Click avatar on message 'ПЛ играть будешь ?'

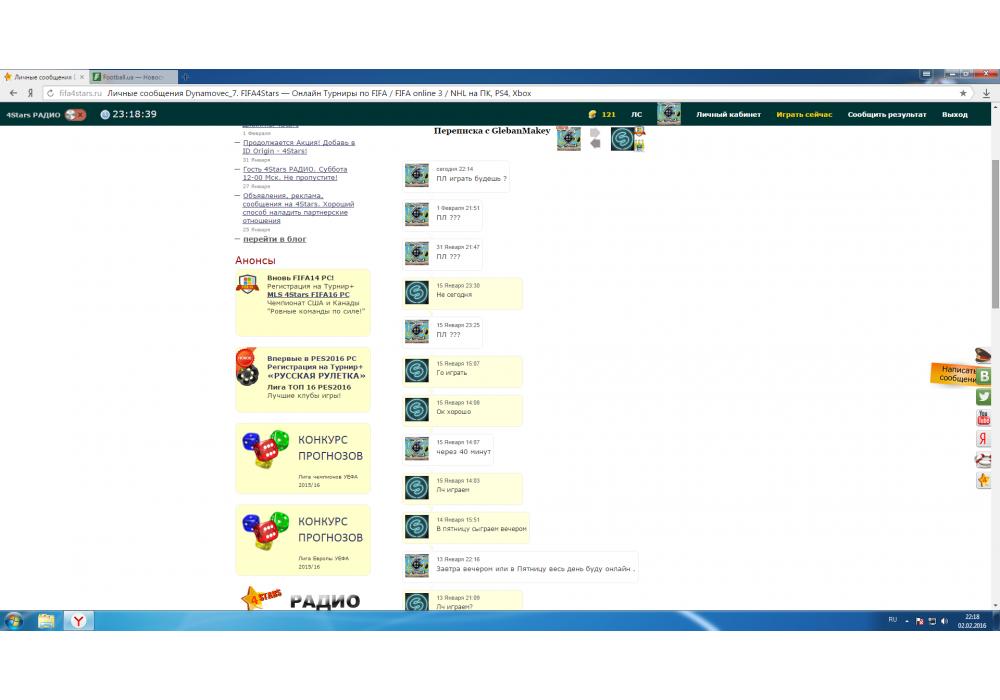coord(416,175)
